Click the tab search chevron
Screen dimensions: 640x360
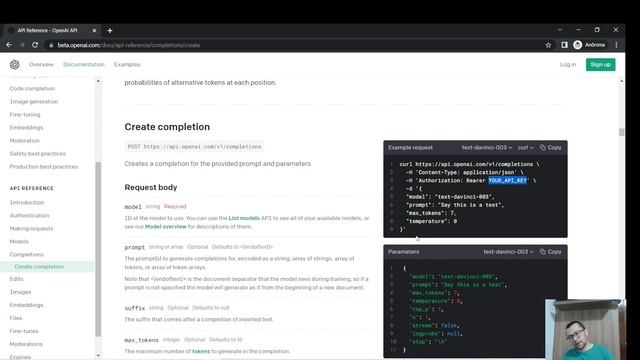pyautogui.click(x=560, y=30)
